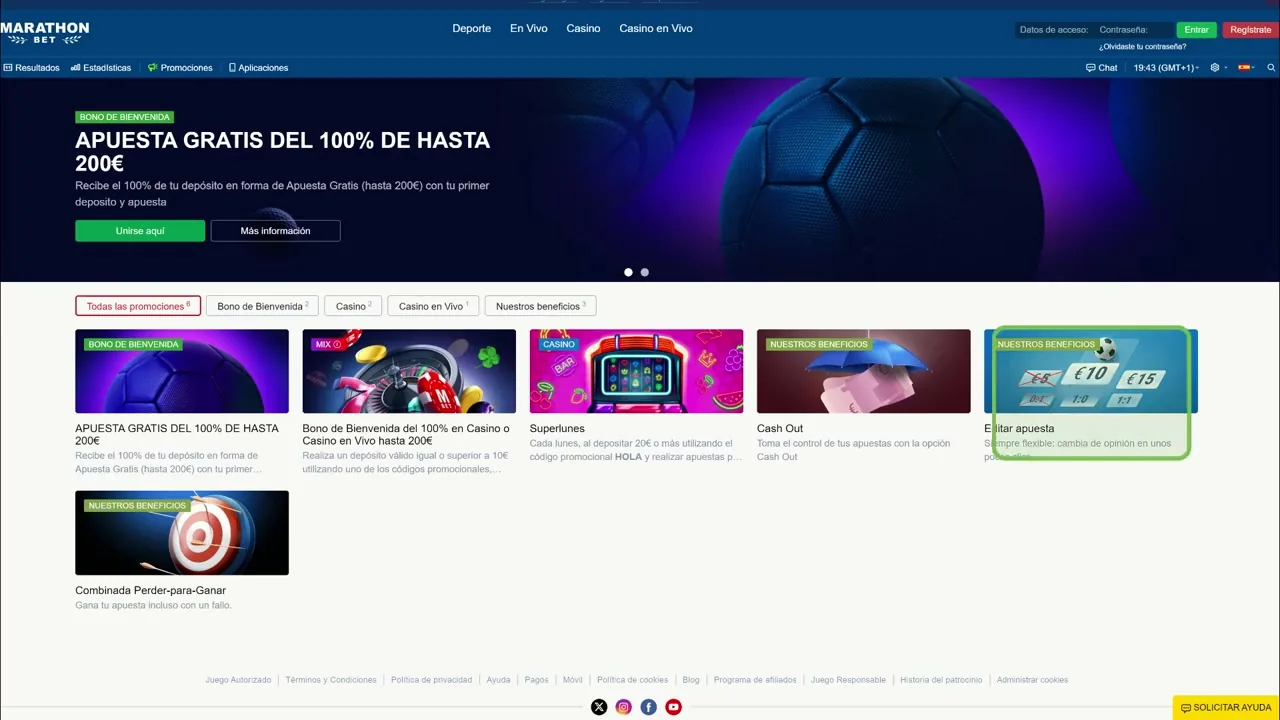
Task: Click the green Entrar button
Action: [1197, 30]
